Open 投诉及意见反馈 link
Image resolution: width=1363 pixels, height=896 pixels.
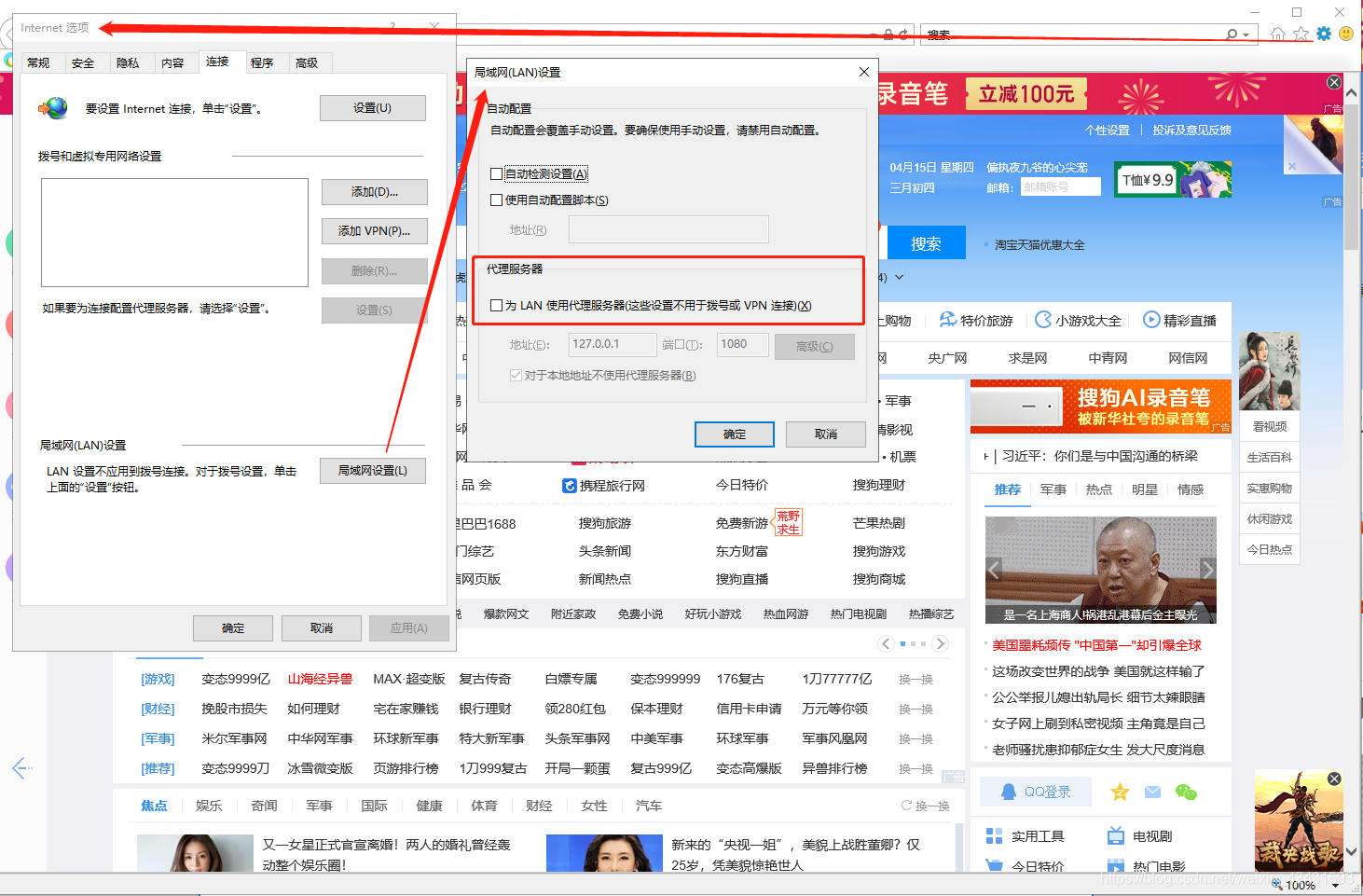point(1191,131)
